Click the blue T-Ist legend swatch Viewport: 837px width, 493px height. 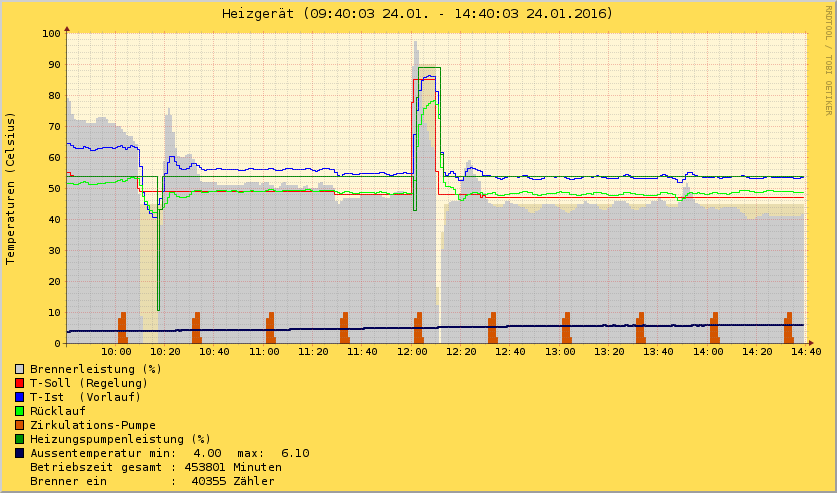[x=20, y=397]
